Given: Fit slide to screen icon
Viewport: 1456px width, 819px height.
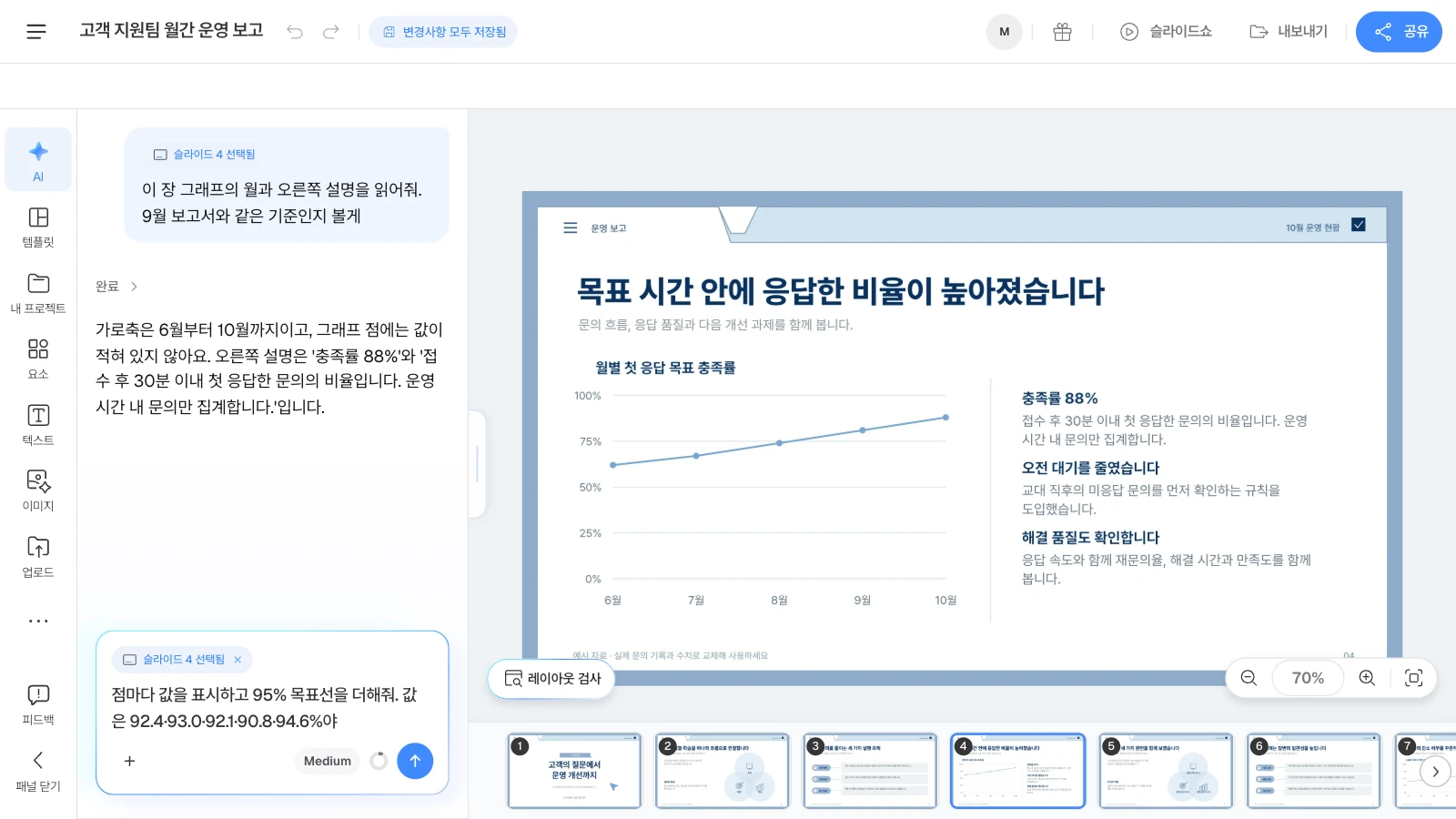Looking at the screenshot, I should pyautogui.click(x=1413, y=678).
